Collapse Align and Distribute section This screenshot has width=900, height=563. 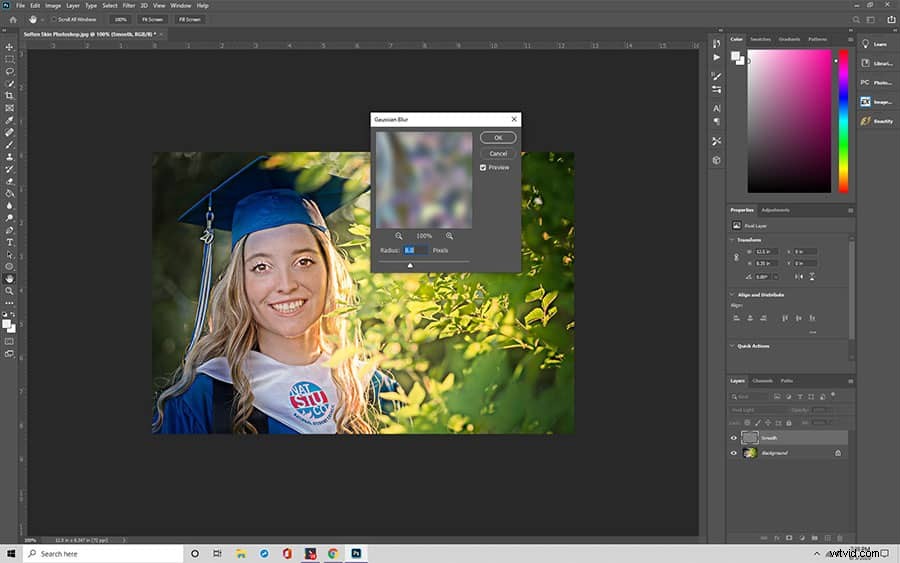(732, 294)
